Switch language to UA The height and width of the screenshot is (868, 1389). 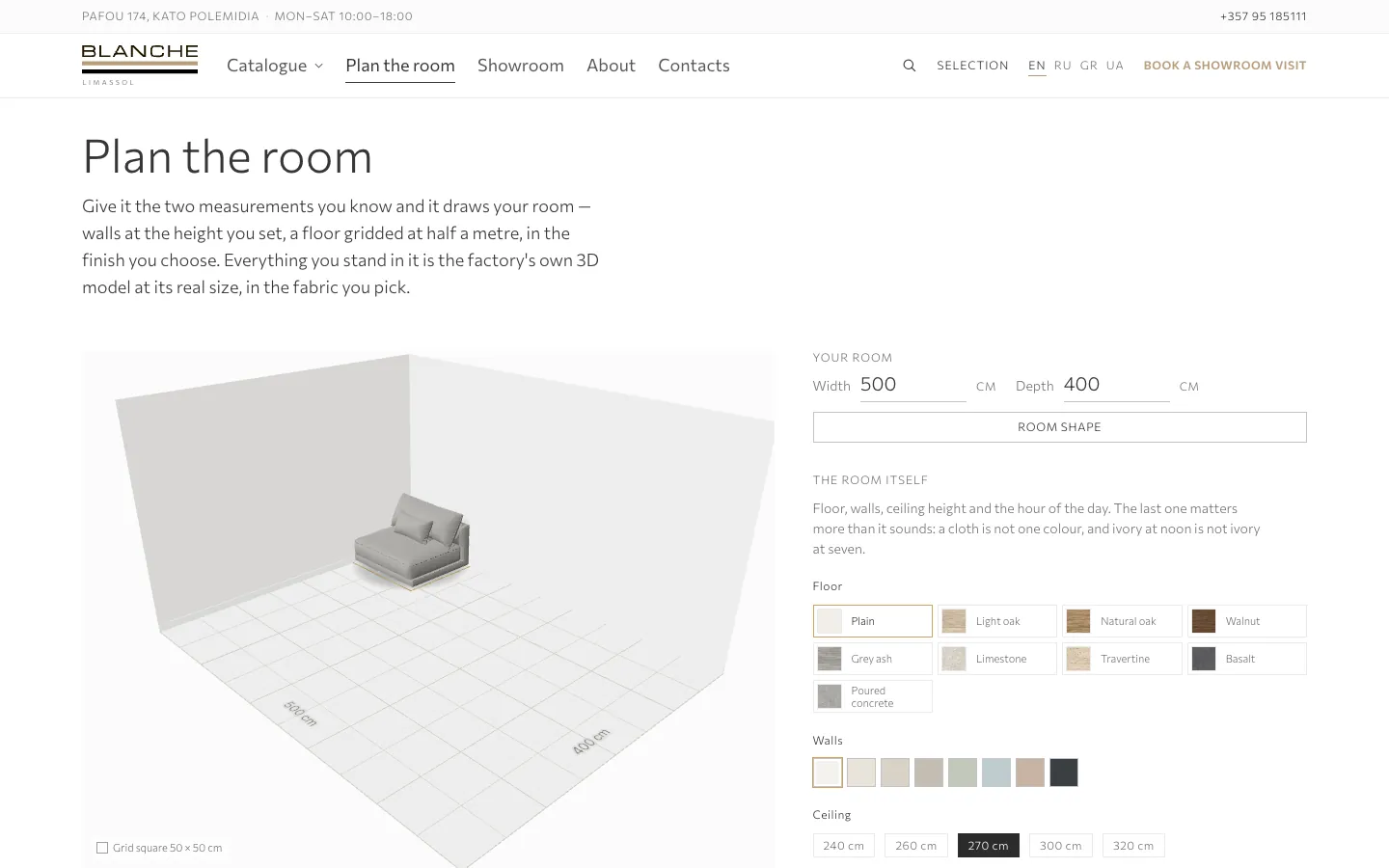pyautogui.click(x=1115, y=66)
